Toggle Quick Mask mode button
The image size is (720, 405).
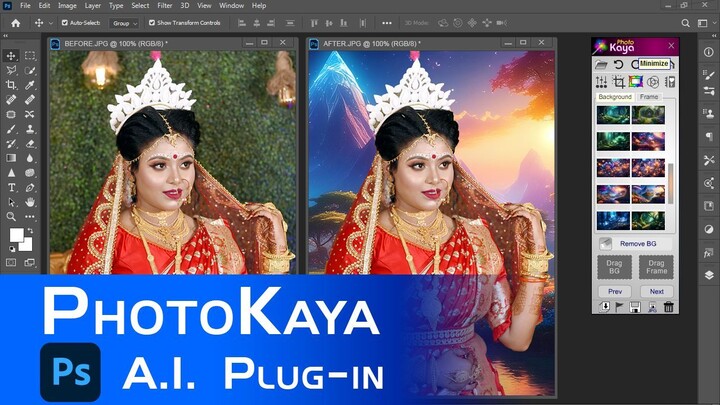tap(11, 262)
